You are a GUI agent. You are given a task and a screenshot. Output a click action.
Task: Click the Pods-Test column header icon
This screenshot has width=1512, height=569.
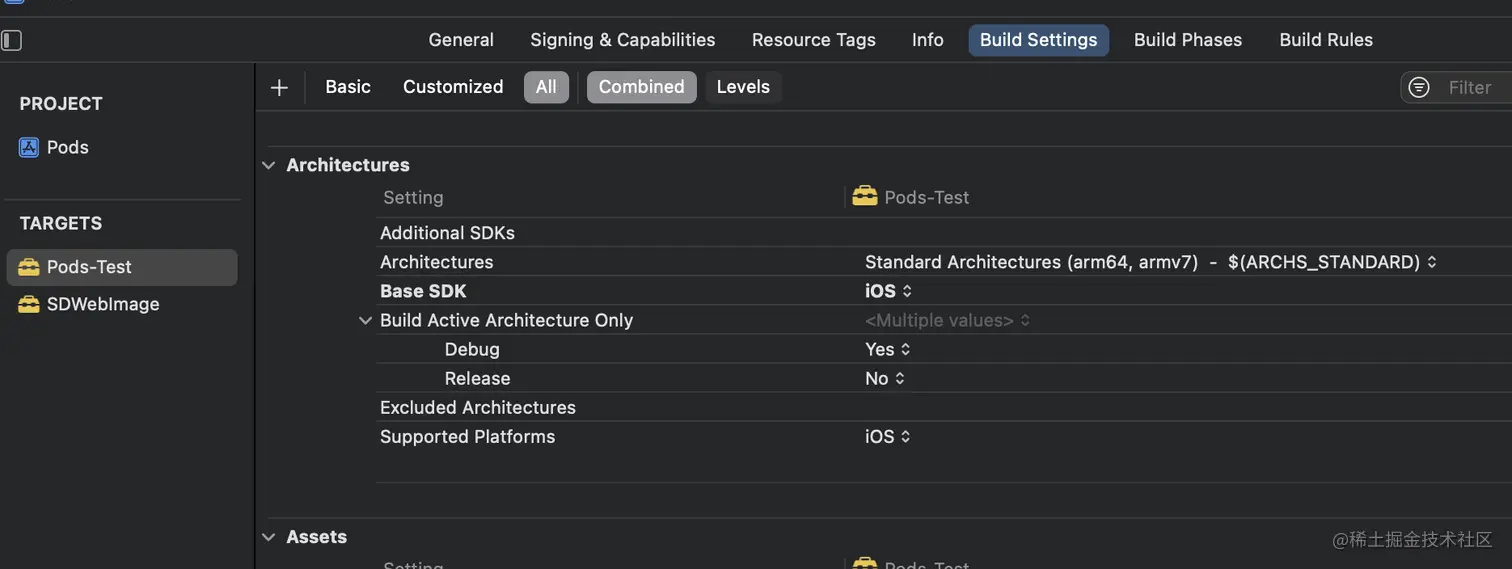tap(865, 196)
